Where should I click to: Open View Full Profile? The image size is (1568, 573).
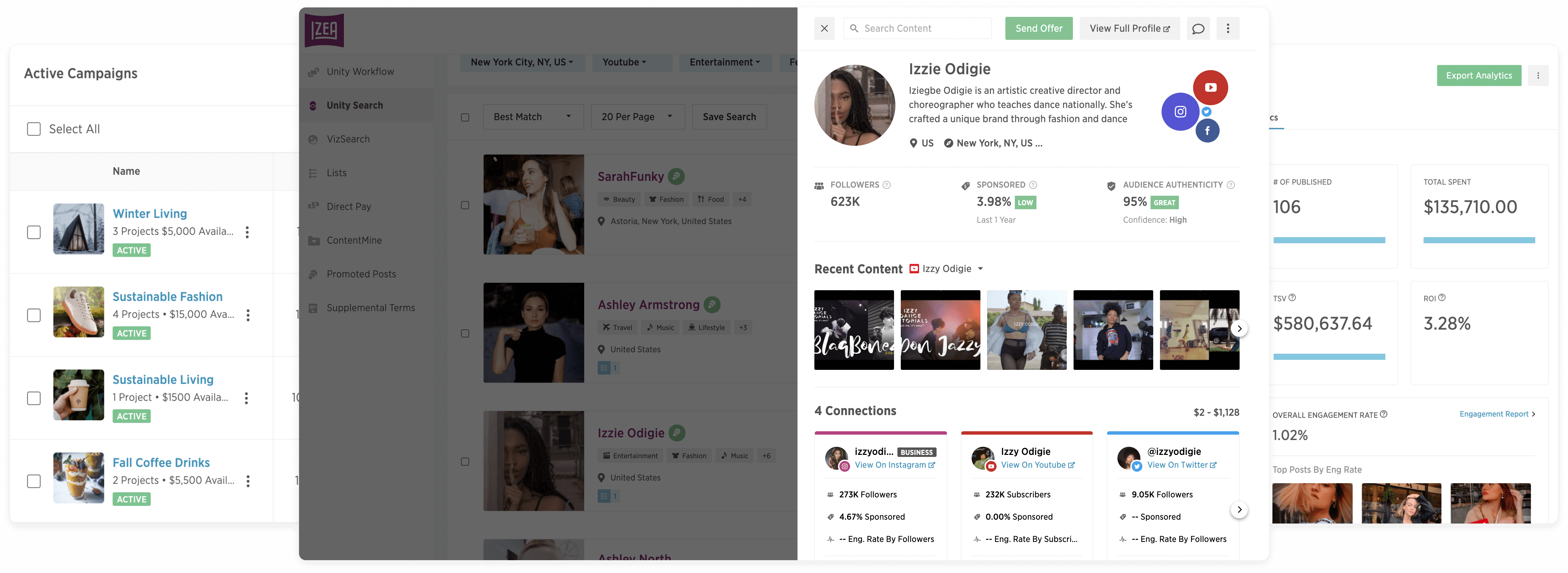pos(1129,28)
